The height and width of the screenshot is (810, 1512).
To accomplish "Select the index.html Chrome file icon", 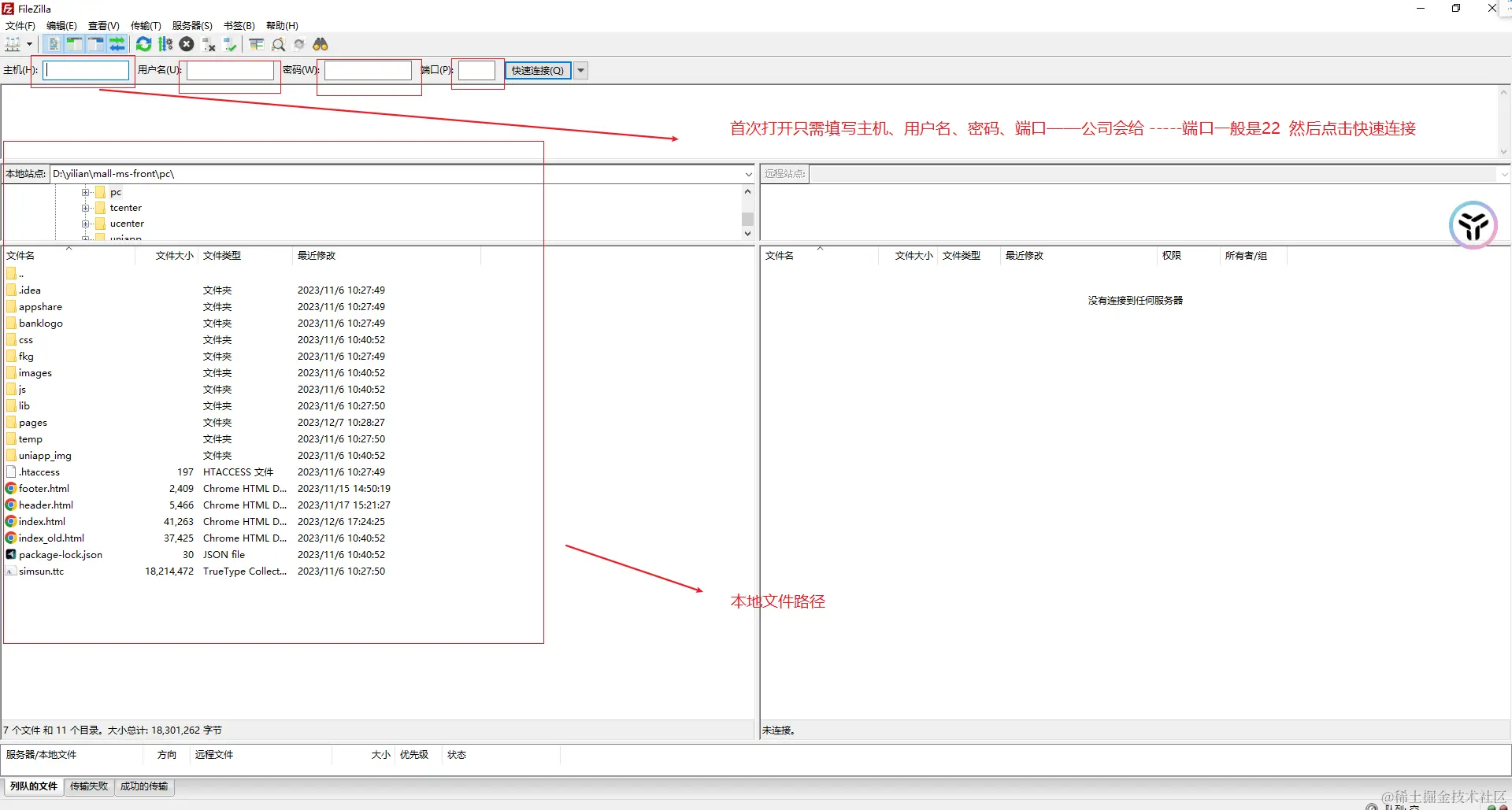I will (x=11, y=522).
